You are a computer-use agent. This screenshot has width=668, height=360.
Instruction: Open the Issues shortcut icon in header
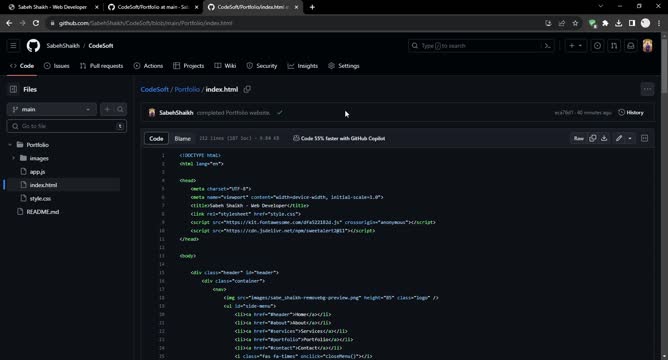coord(597,46)
